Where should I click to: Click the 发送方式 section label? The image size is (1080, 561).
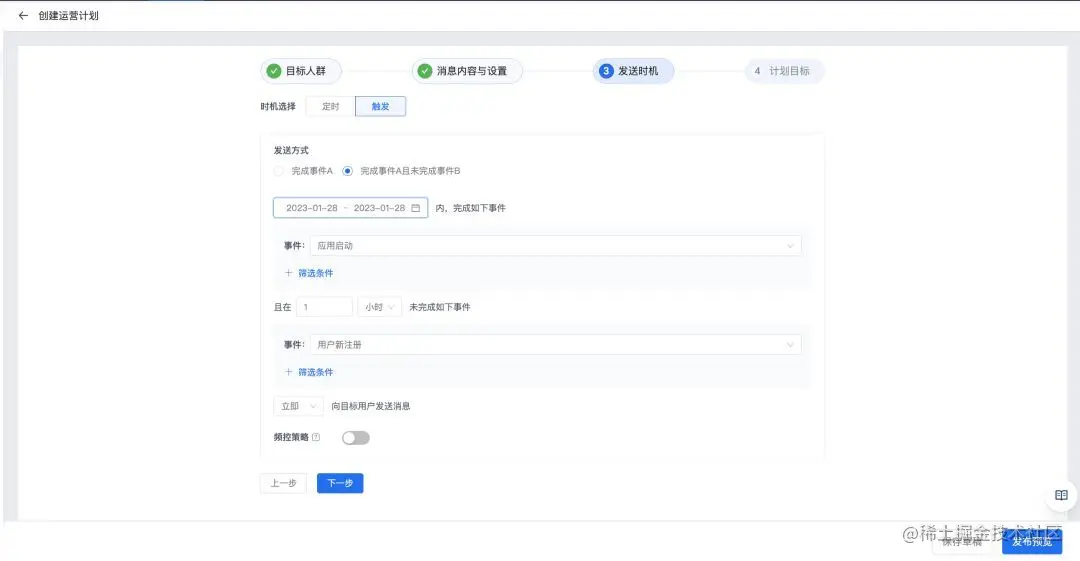[291, 150]
